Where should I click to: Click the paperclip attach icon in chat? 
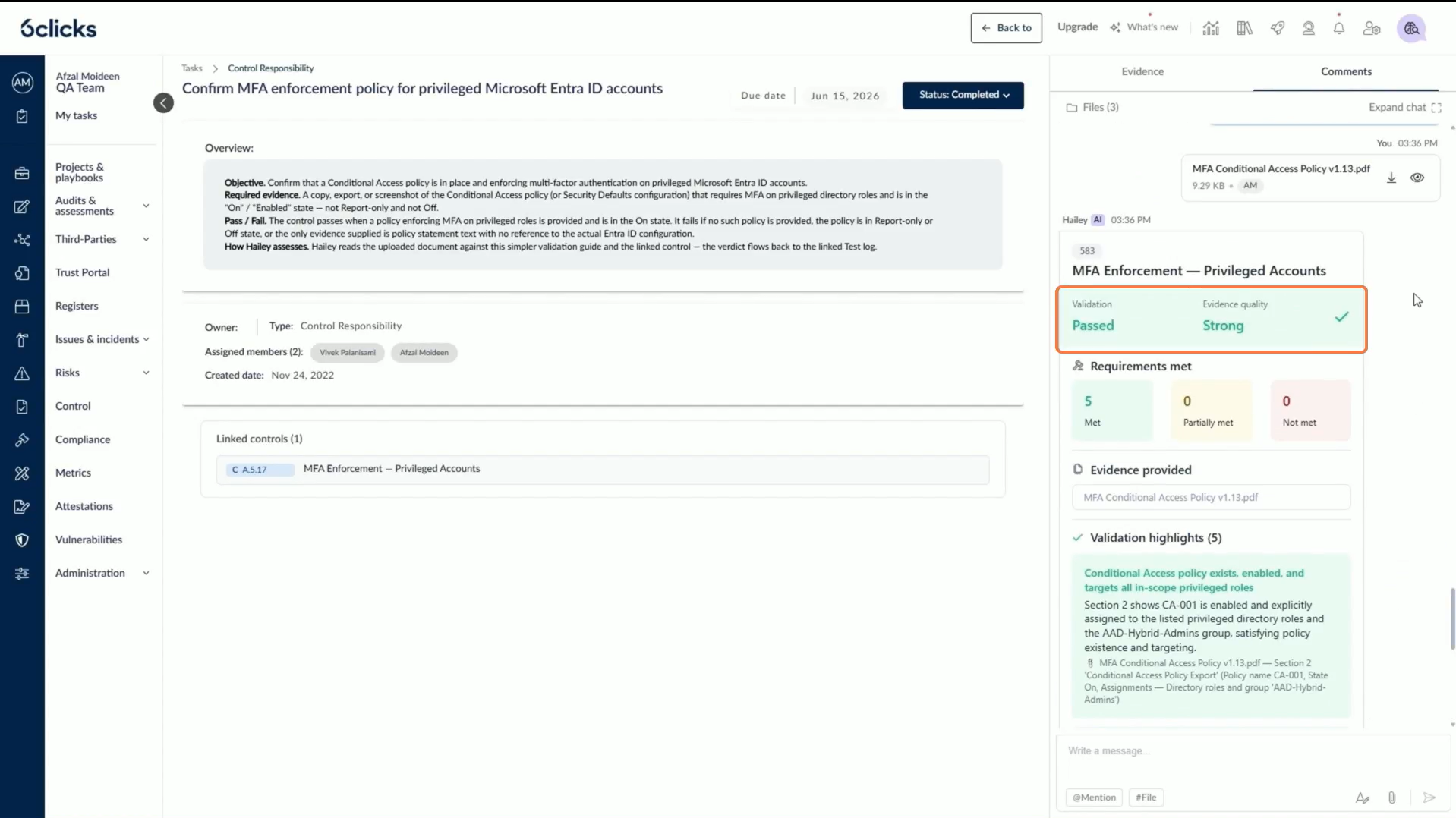pos(1391,798)
